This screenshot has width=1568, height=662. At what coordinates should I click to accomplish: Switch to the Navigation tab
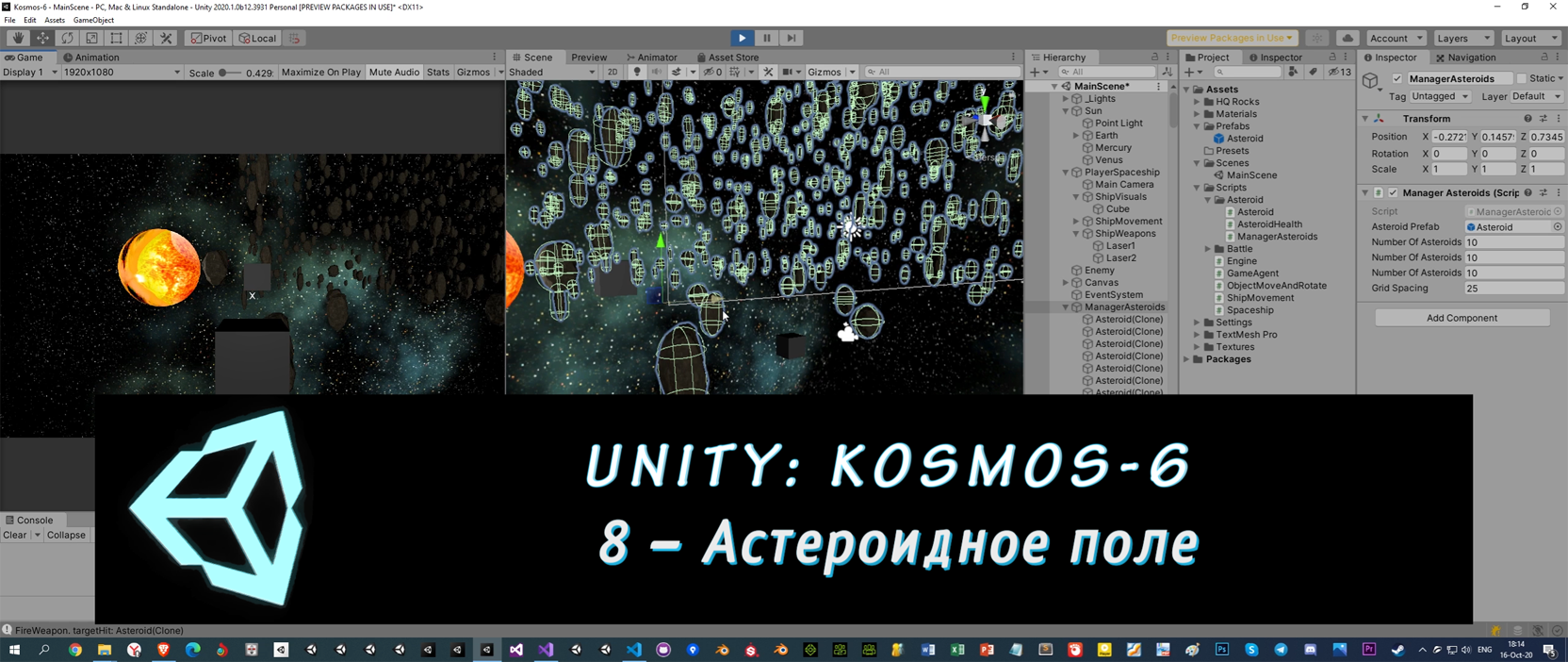[1465, 58]
